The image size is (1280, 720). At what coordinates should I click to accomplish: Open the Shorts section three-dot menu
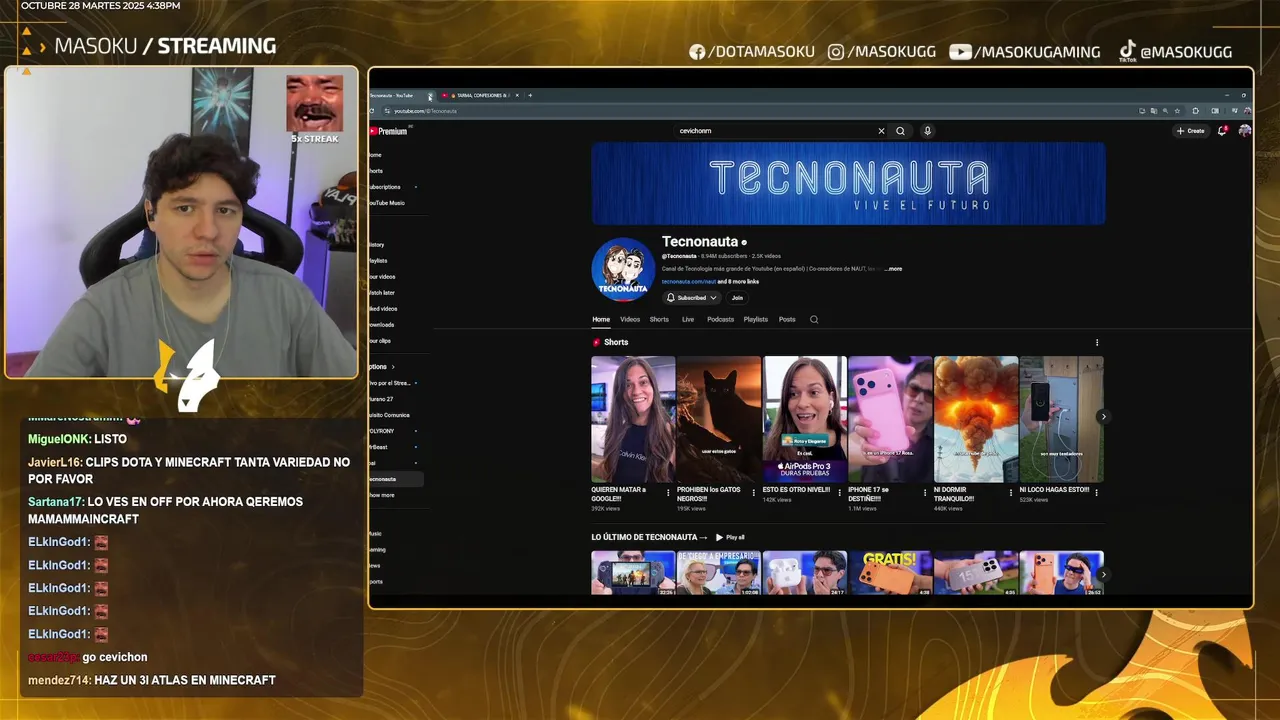1097,343
